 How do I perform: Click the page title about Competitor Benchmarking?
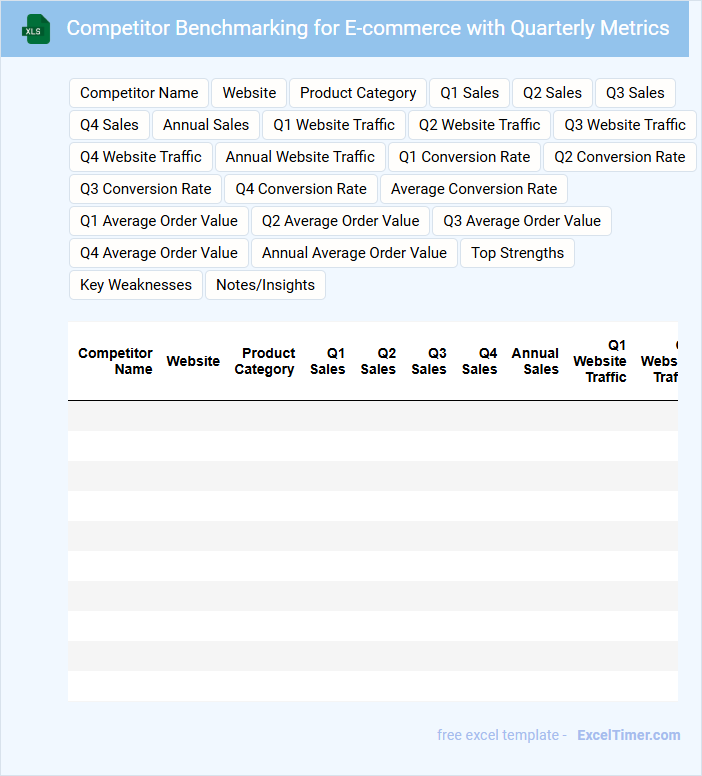(368, 28)
